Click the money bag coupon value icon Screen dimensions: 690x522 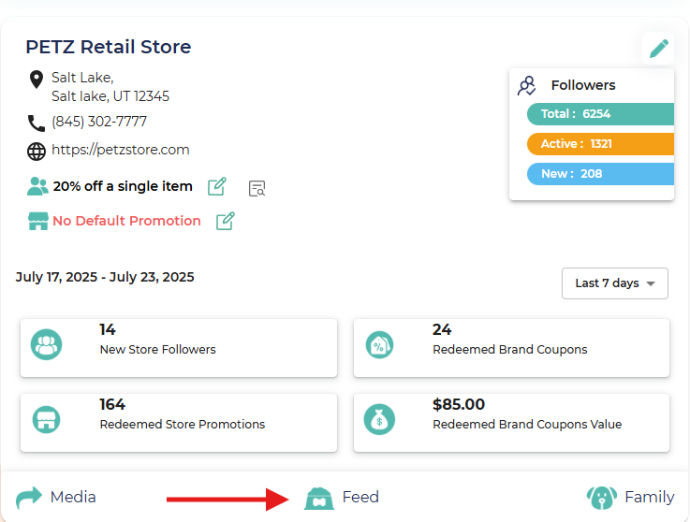click(379, 419)
